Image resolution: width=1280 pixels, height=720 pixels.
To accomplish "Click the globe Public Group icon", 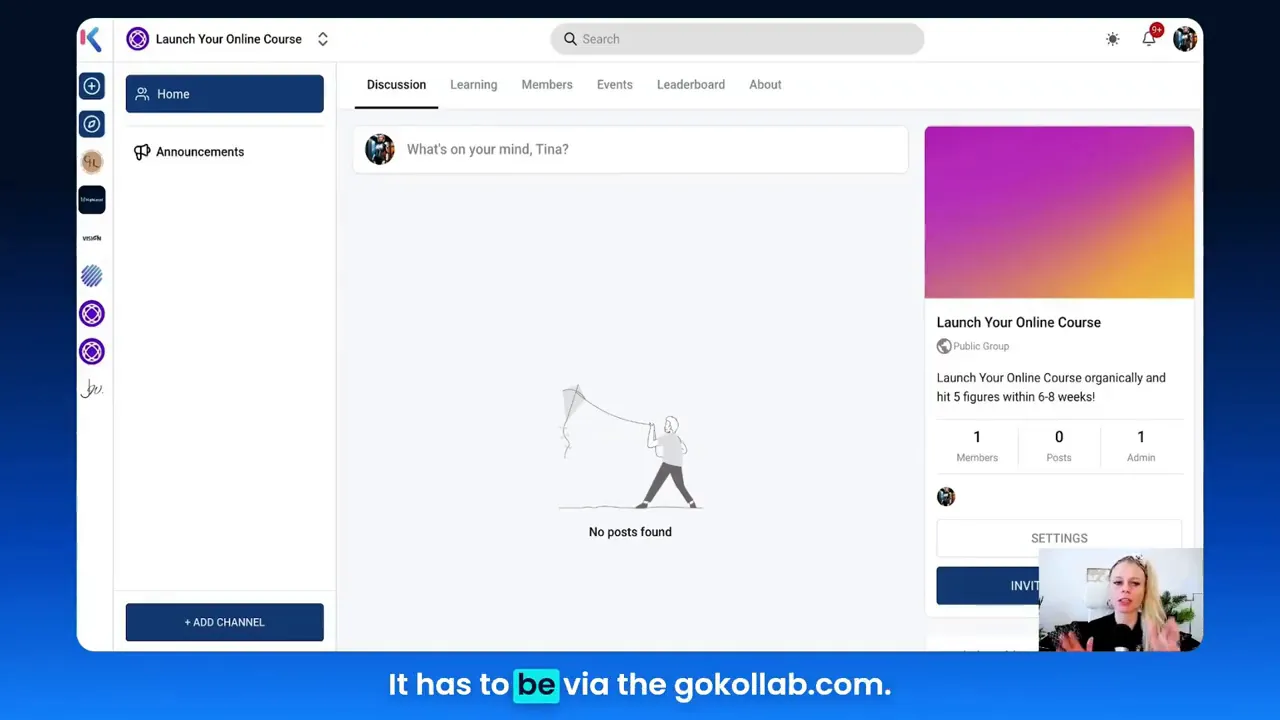I will (x=944, y=346).
